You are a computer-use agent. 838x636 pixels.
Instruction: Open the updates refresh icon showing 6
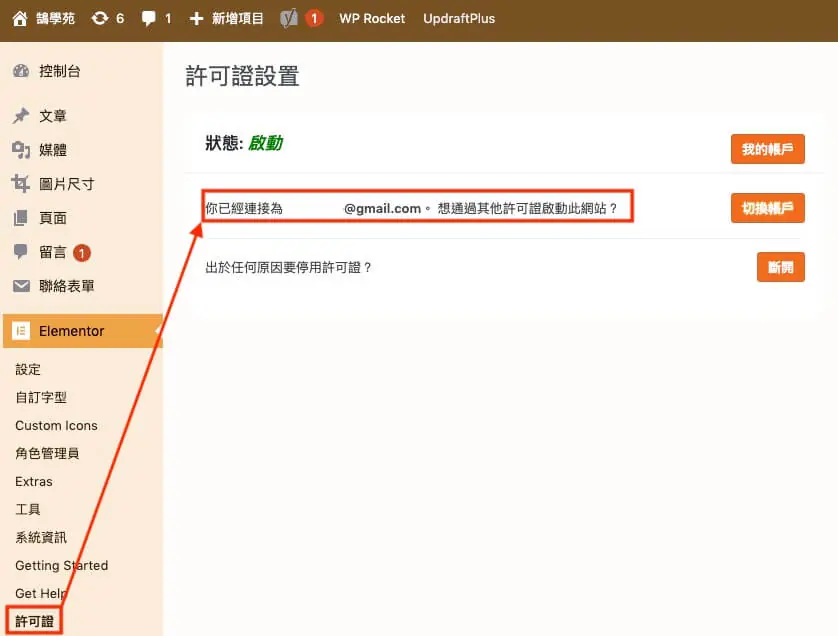(x=99, y=19)
